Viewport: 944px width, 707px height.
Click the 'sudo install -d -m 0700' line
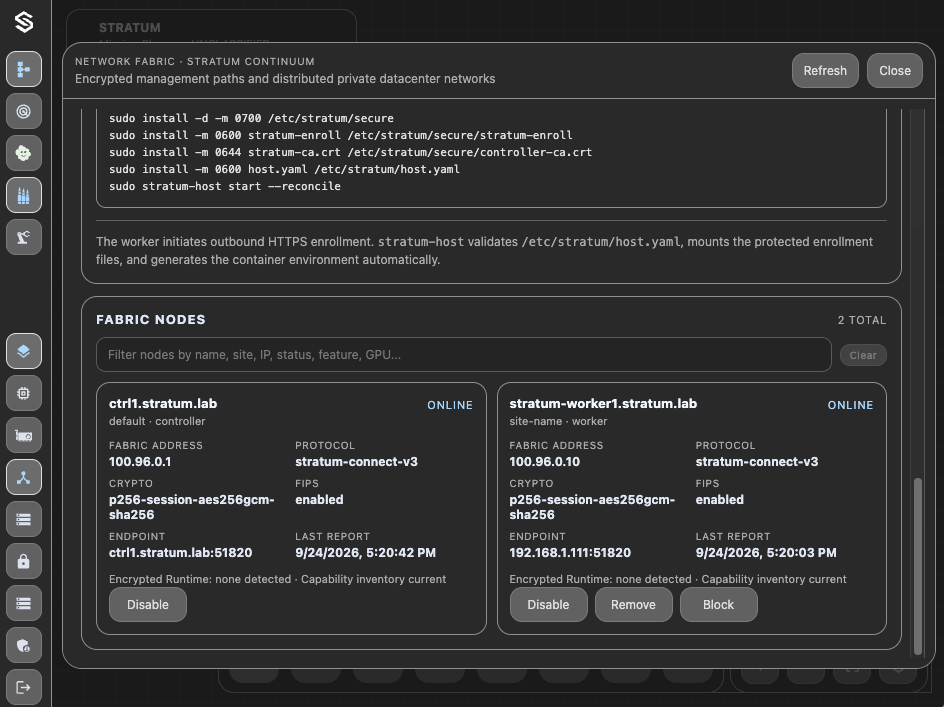pos(251,119)
